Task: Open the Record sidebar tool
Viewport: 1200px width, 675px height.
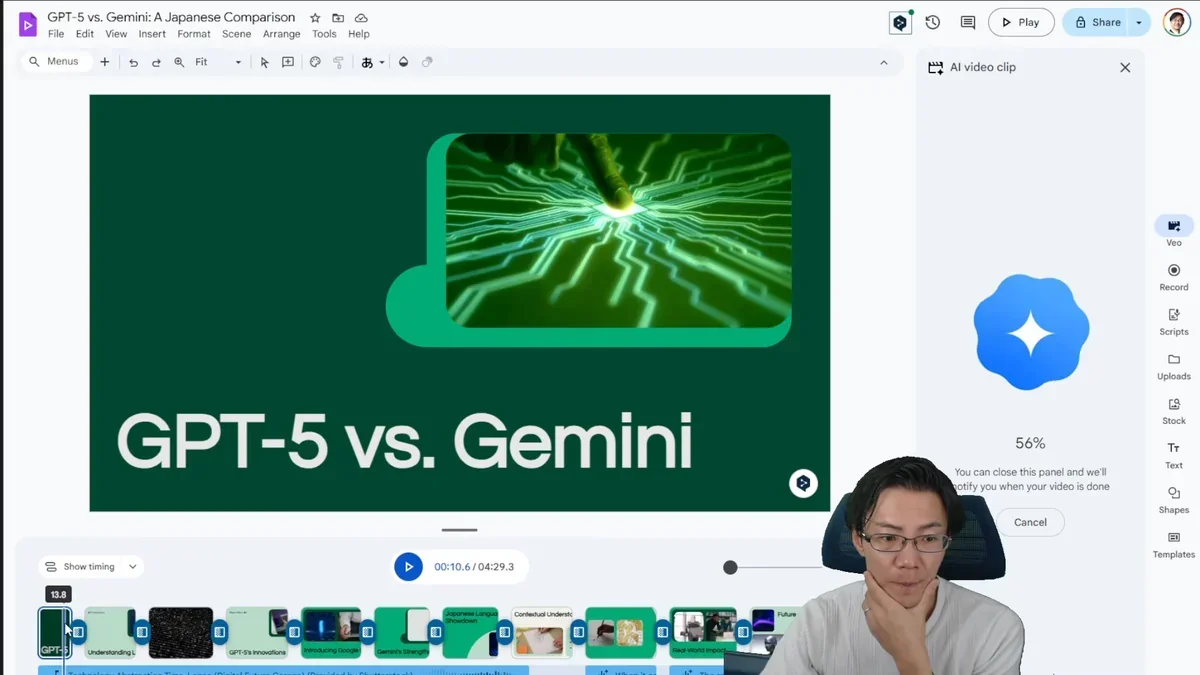Action: [x=1174, y=277]
